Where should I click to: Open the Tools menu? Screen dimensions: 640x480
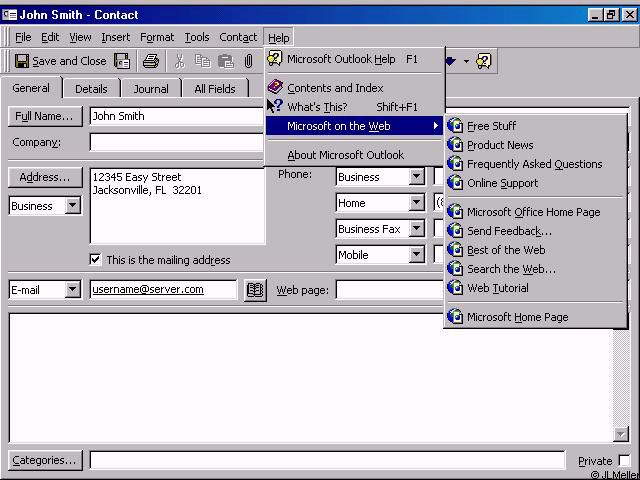coord(197,38)
